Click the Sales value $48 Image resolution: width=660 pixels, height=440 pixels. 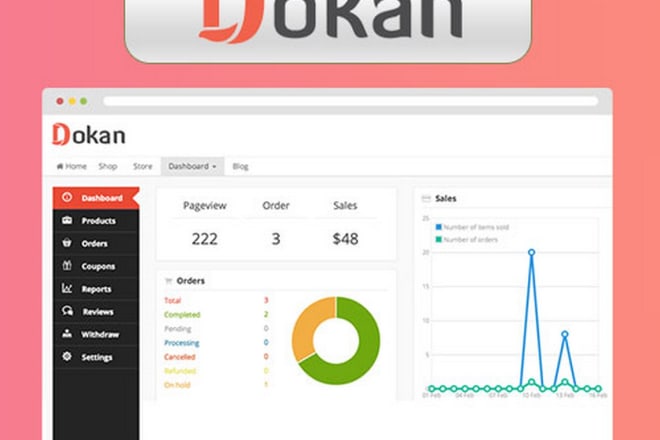point(345,239)
